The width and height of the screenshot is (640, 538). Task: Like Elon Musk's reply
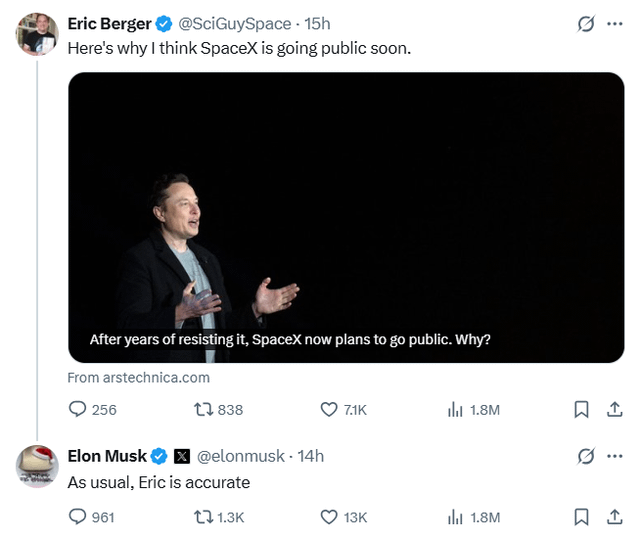(329, 517)
